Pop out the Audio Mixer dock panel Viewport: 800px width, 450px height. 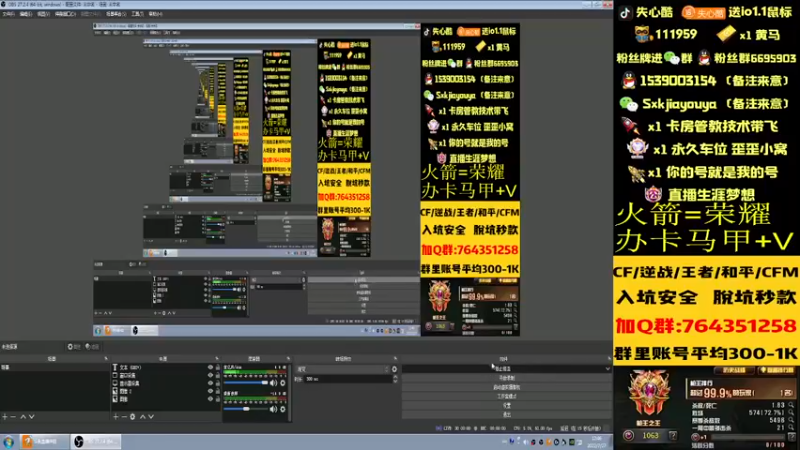(288, 359)
